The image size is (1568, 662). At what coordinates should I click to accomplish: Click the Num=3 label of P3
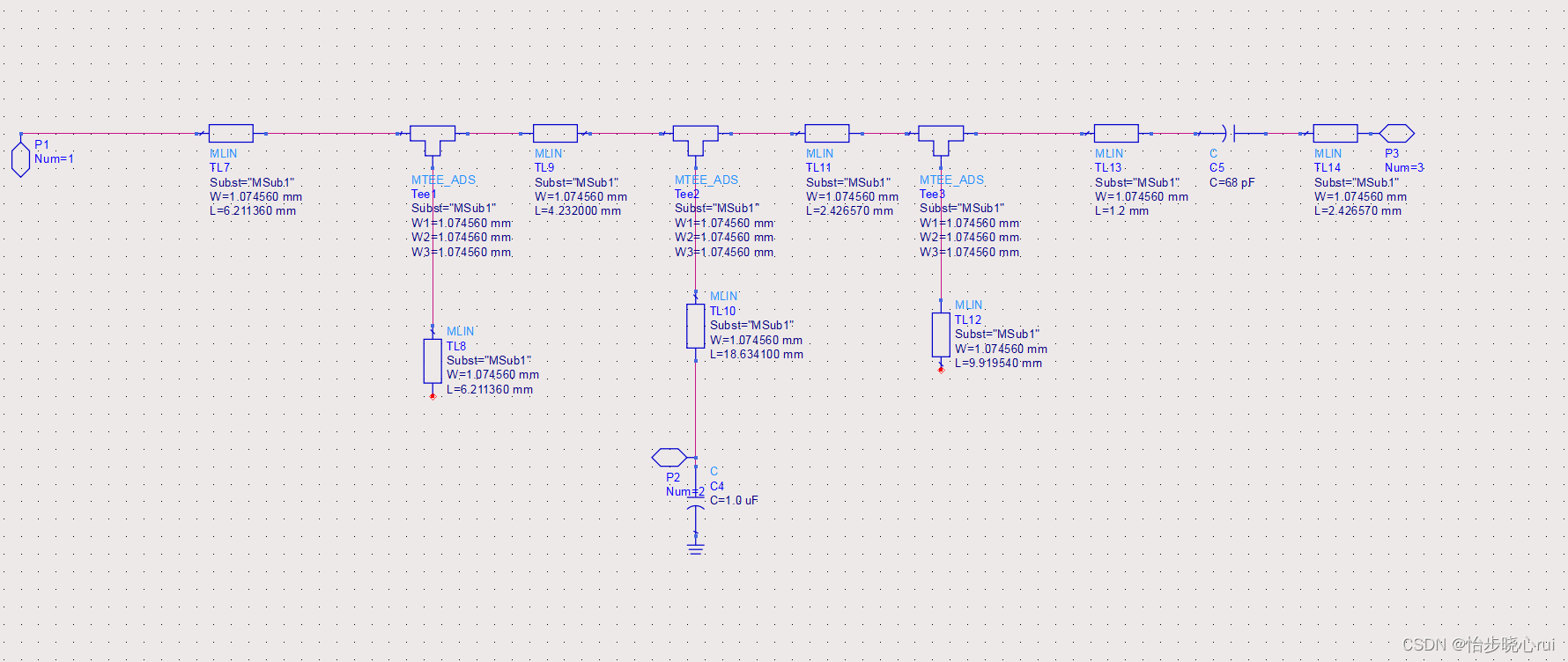point(1404,167)
